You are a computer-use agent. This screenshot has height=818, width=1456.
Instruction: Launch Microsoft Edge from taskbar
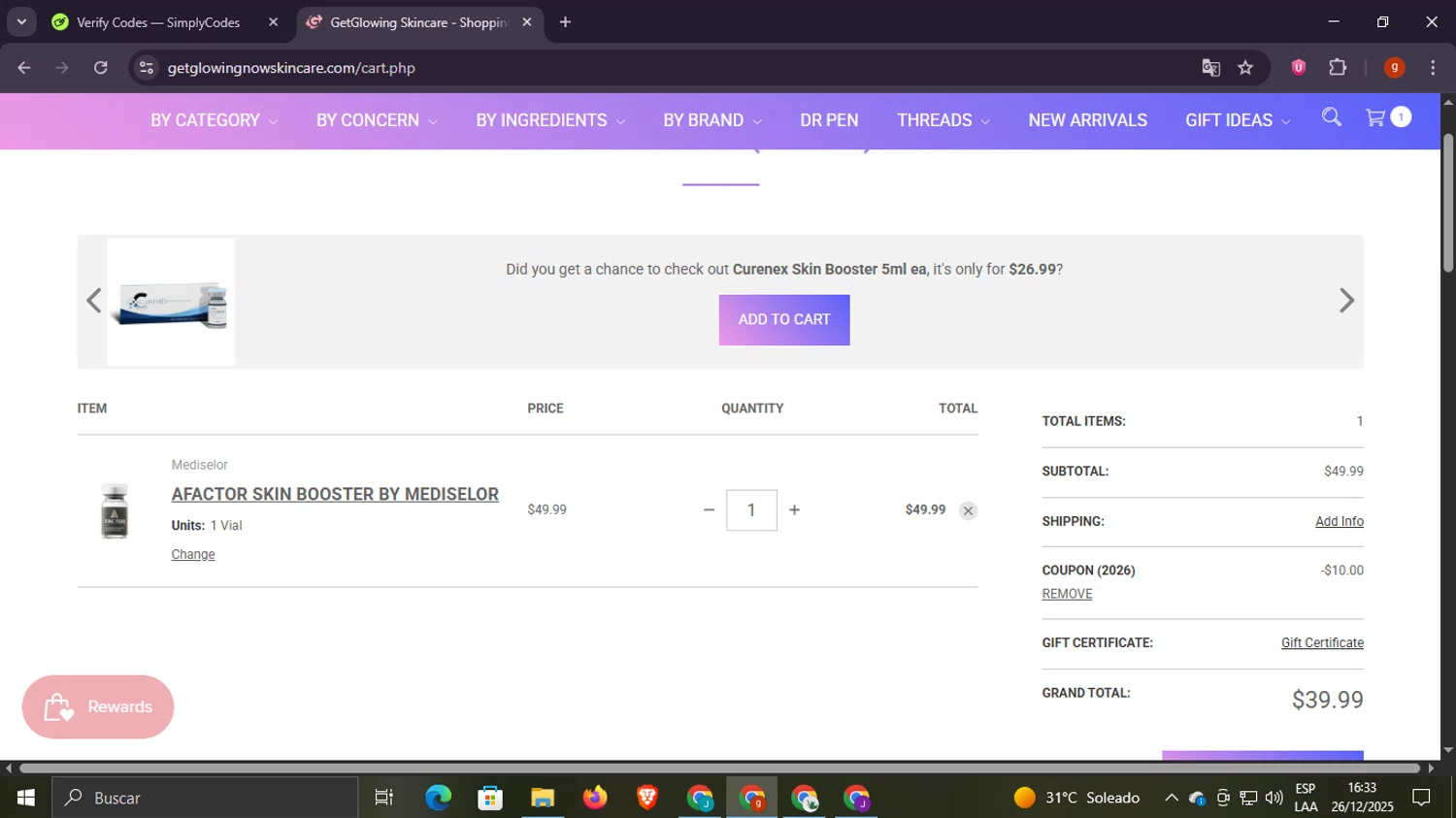(438, 798)
